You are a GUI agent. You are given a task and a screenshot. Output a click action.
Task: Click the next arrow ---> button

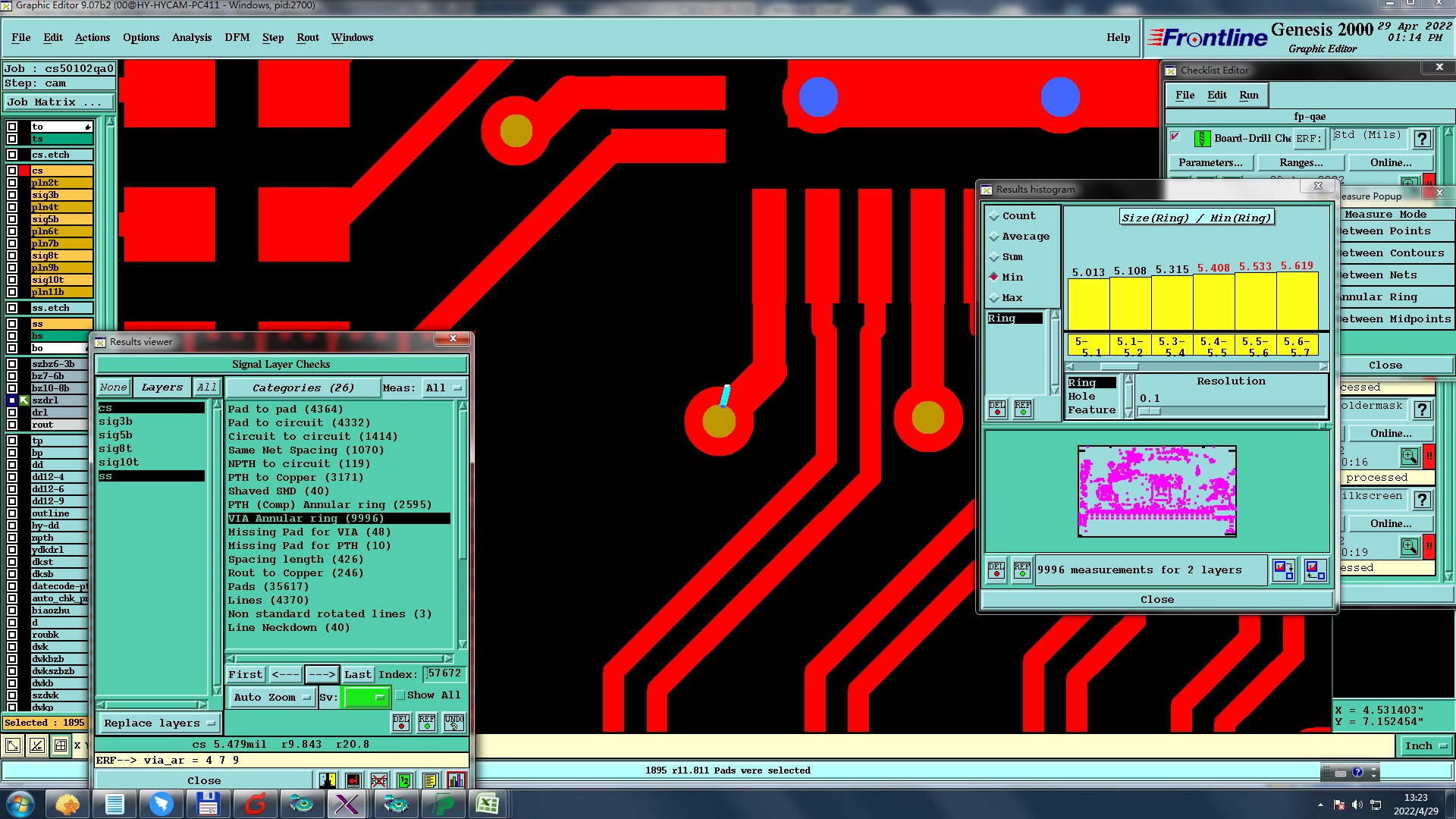coord(322,674)
